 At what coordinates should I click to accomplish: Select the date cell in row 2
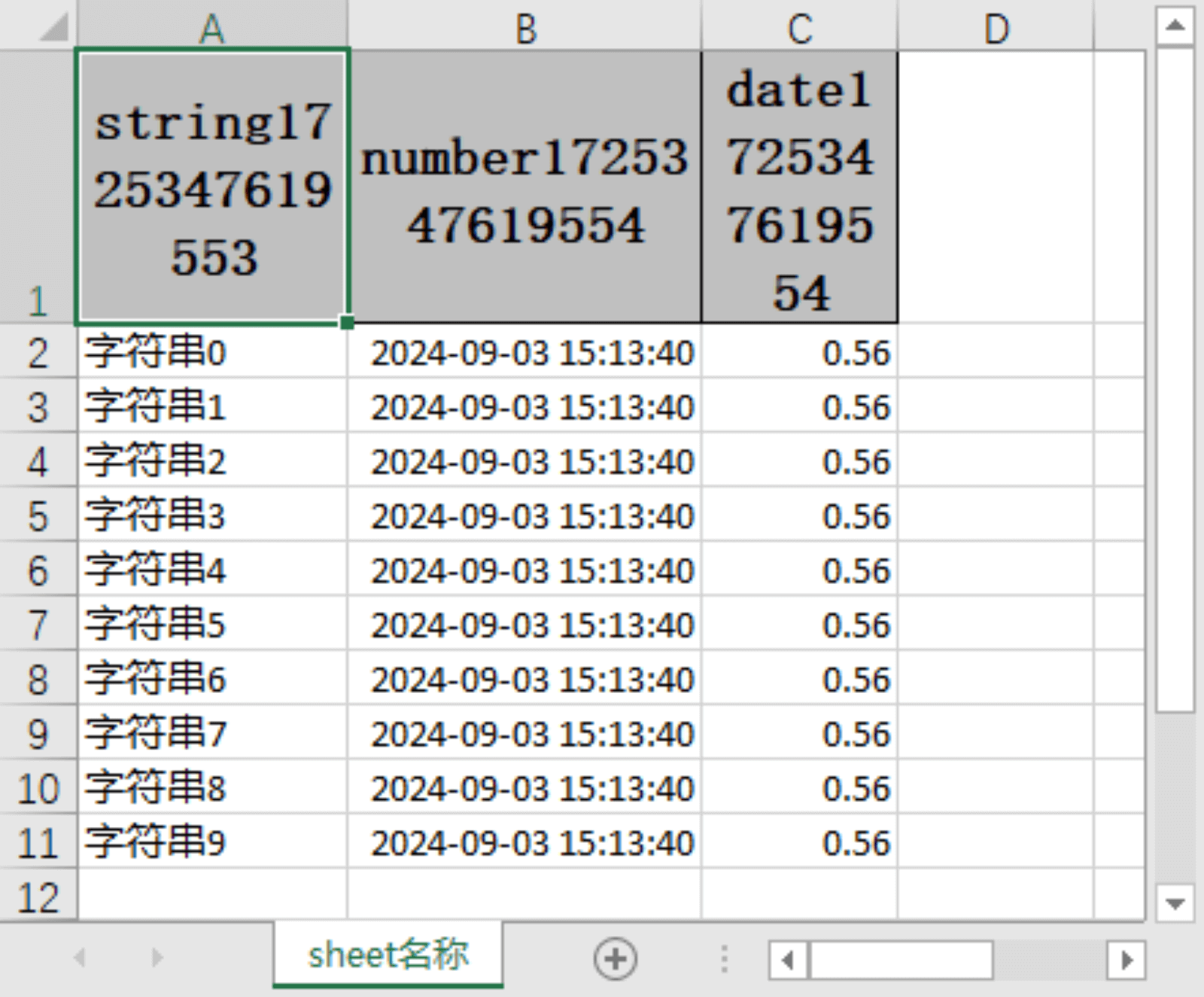[525, 352]
